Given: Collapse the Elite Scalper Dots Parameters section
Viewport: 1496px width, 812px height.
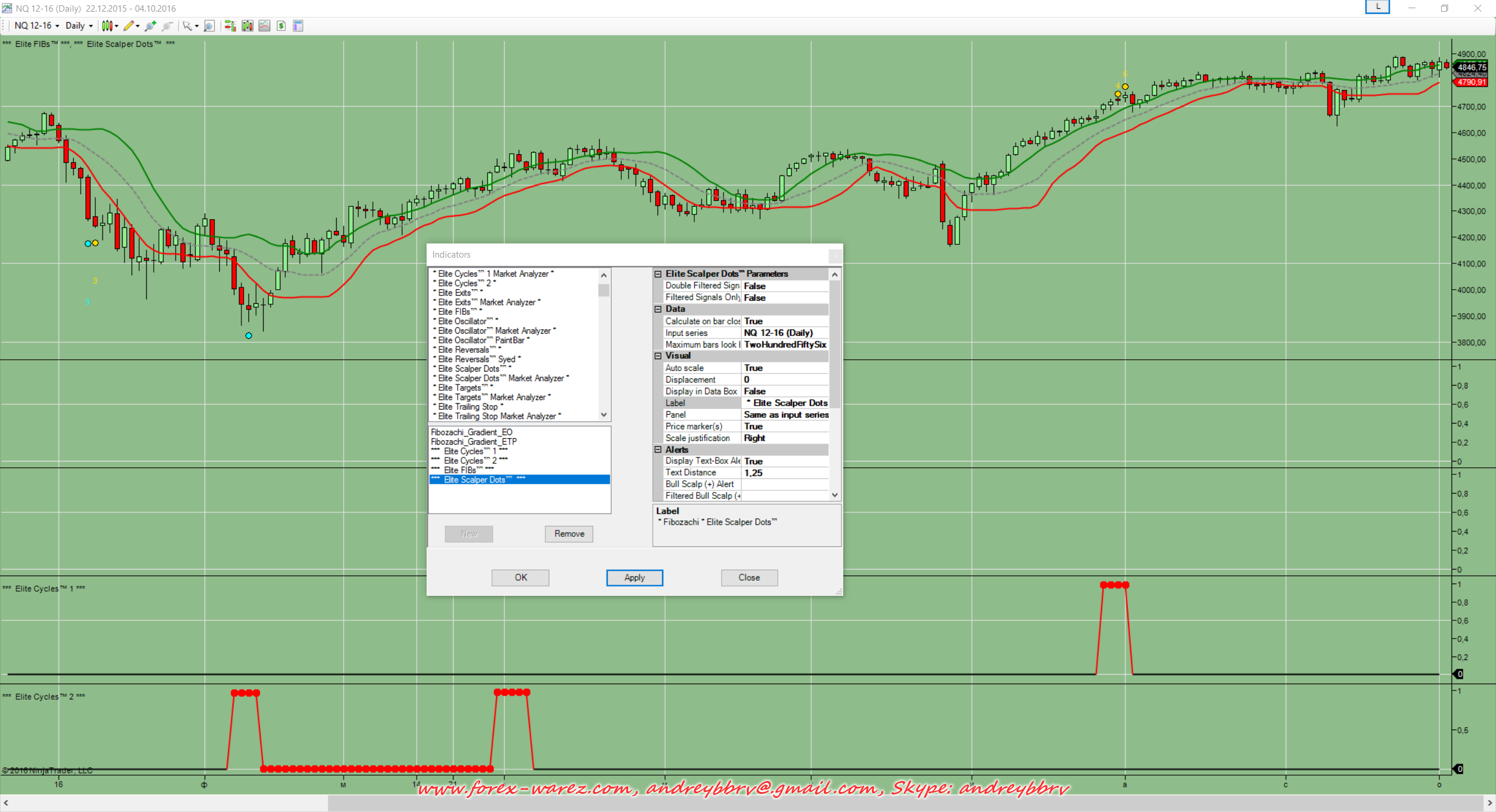Looking at the screenshot, I should point(658,274).
